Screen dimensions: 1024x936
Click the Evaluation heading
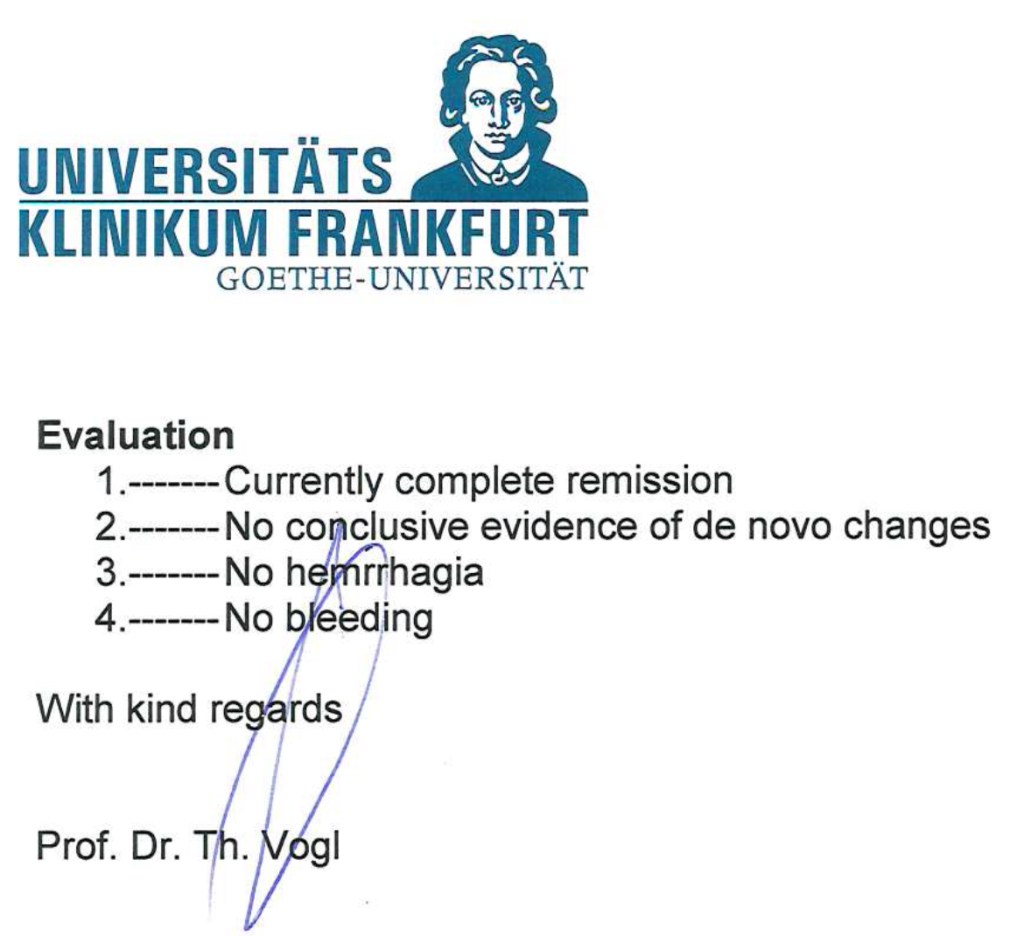(135, 435)
